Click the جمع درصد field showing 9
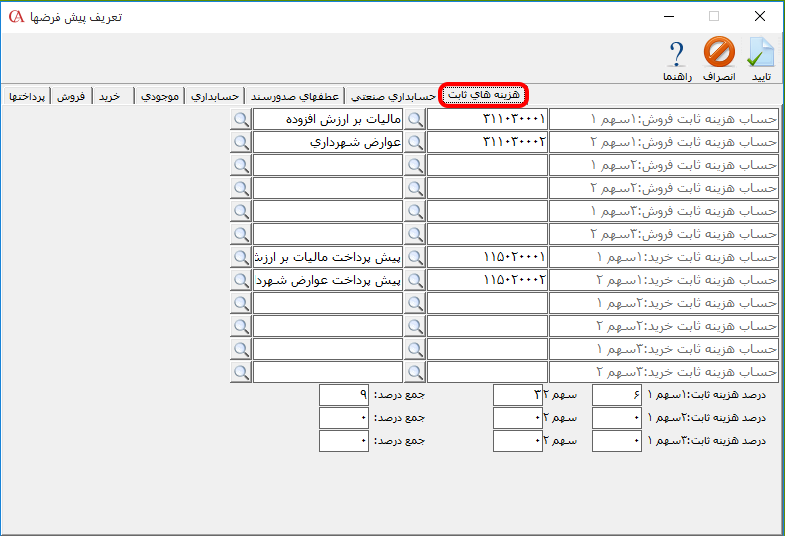This screenshot has width=785, height=536. (x=344, y=395)
